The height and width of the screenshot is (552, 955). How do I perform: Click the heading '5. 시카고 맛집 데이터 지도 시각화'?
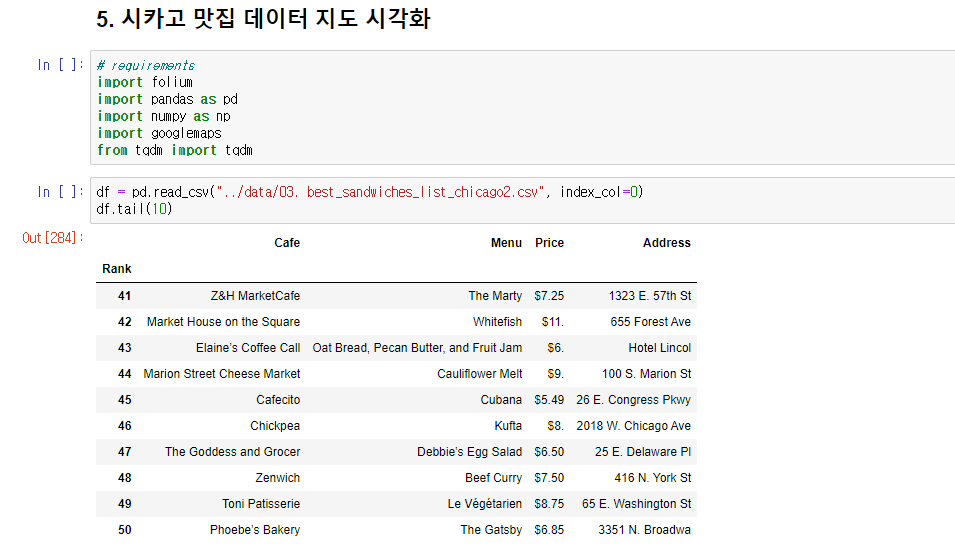(263, 18)
